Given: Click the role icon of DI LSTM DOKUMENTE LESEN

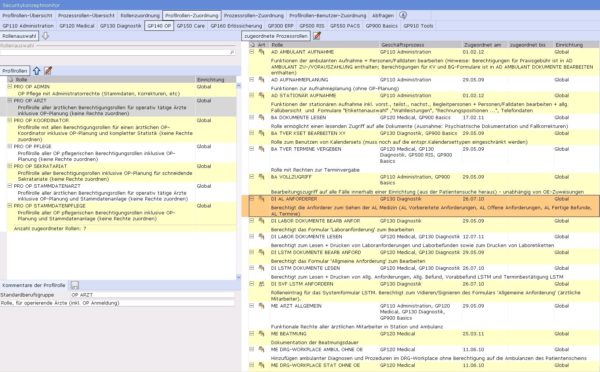Looking at the screenshot, I should click(261, 268).
